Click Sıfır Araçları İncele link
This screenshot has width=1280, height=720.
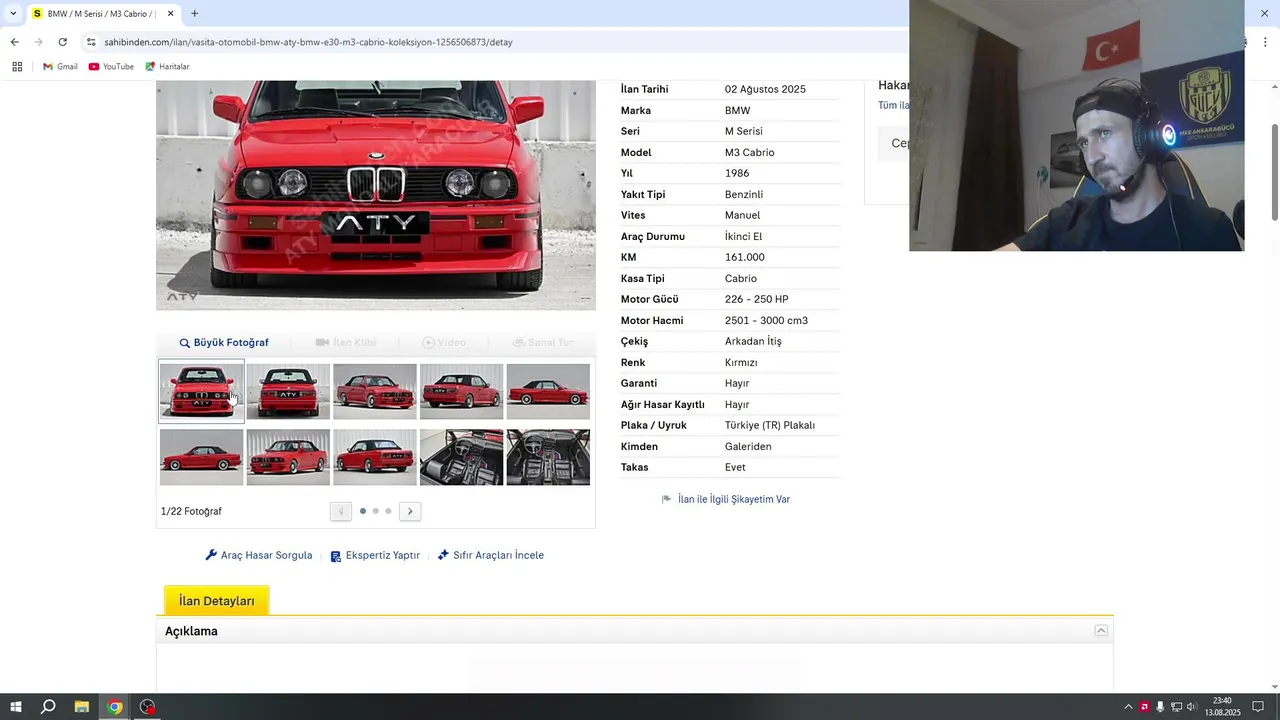pos(491,555)
